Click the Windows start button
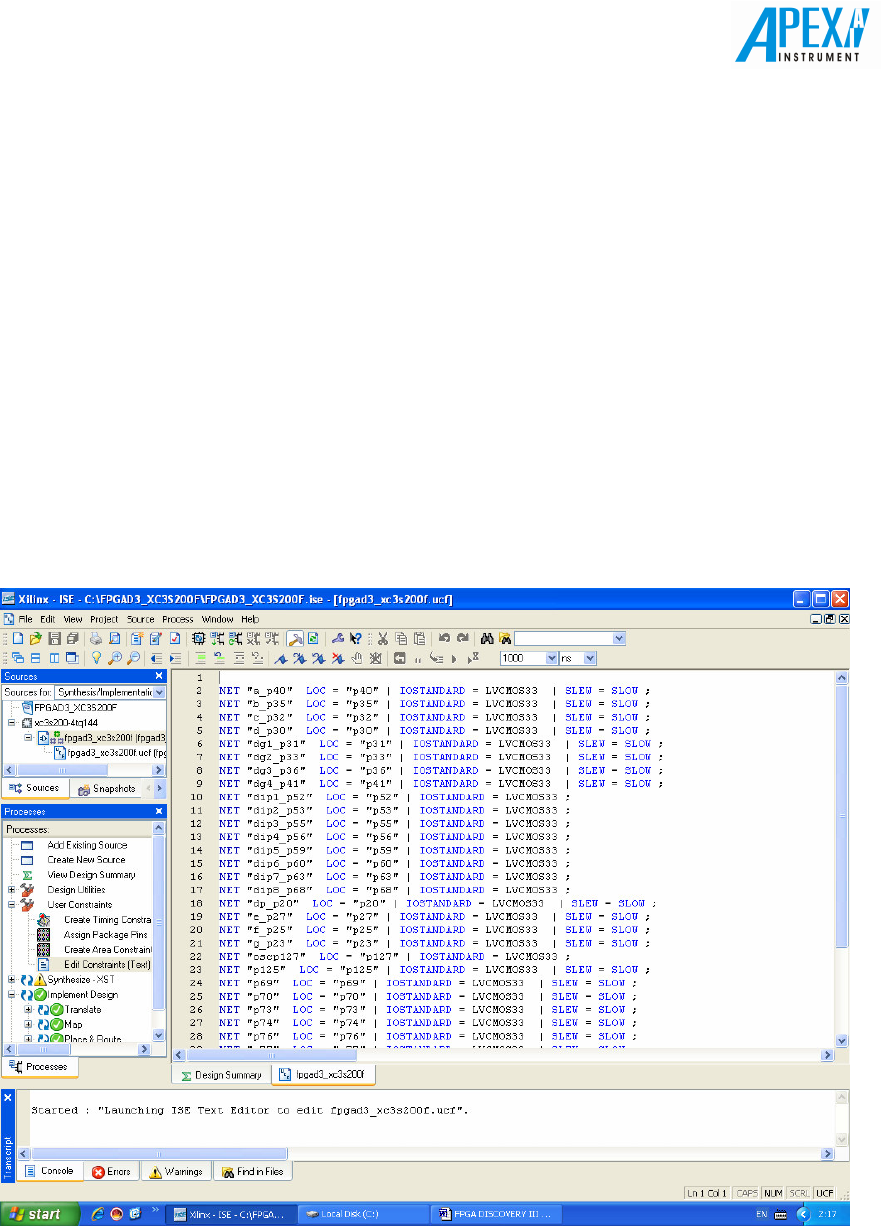The height and width of the screenshot is (1226, 881). click(x=41, y=1214)
